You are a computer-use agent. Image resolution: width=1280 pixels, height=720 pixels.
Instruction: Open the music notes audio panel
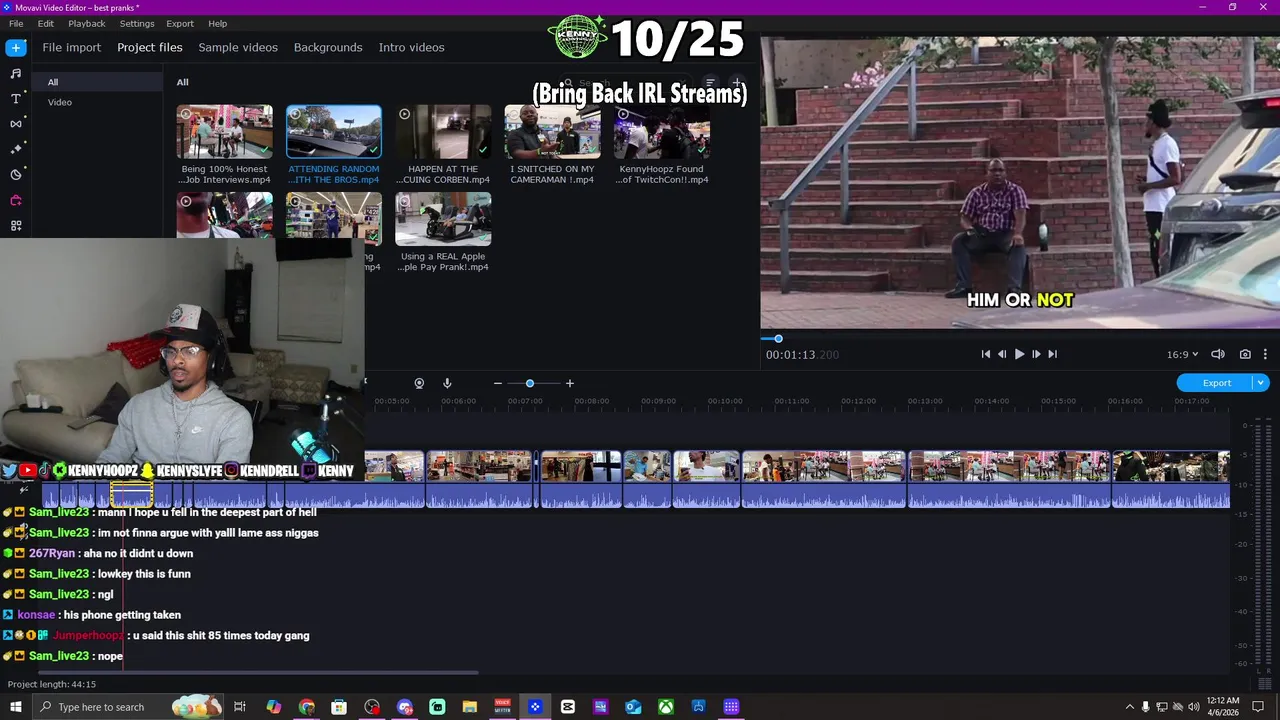pos(15,73)
